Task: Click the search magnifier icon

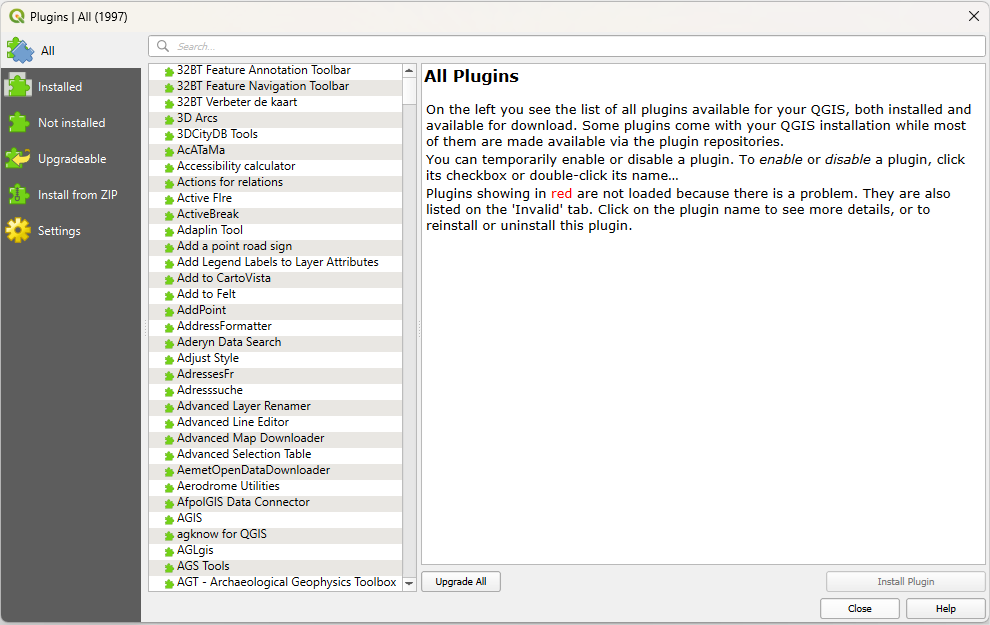Action: pyautogui.click(x=163, y=45)
